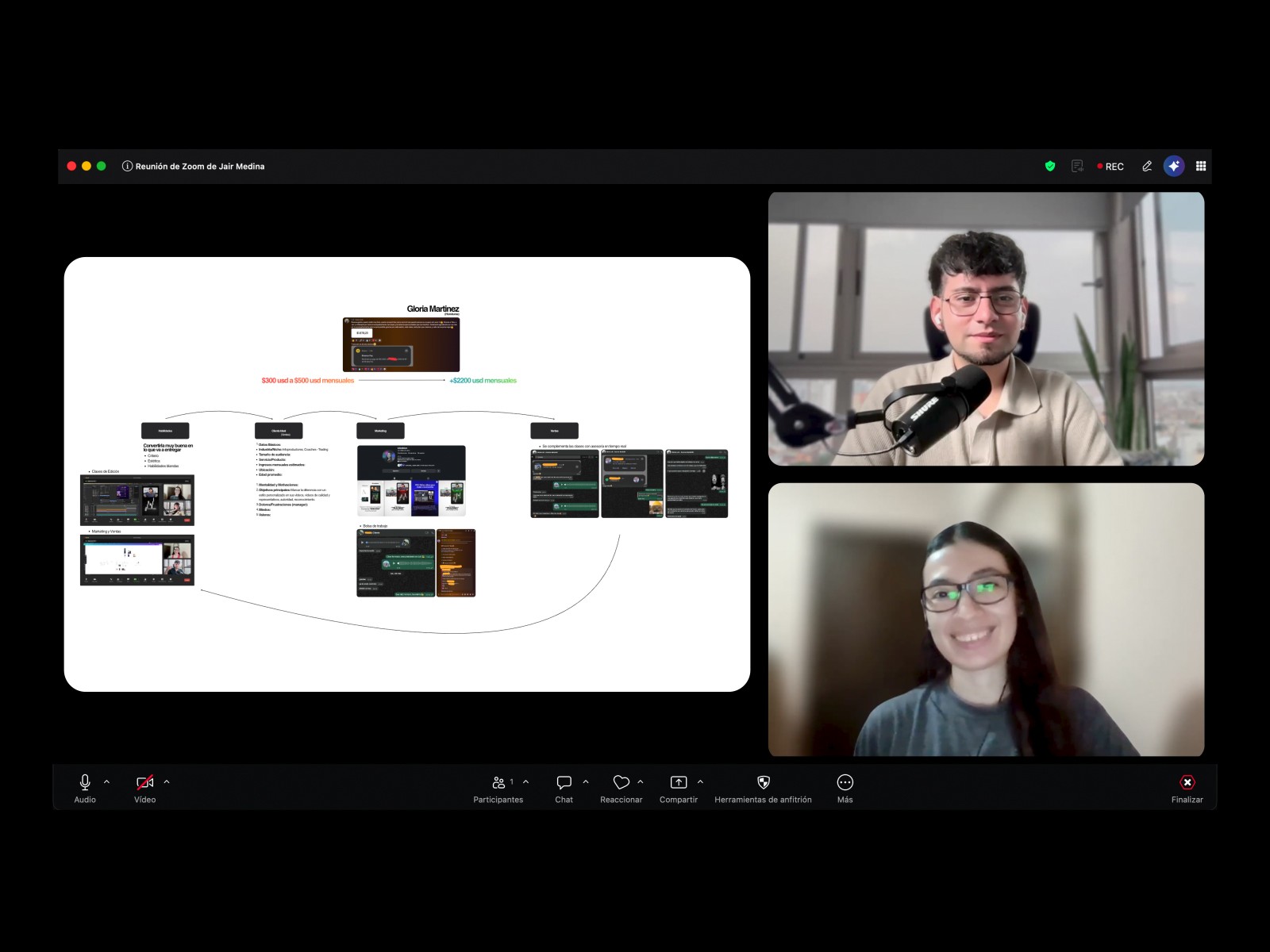Expand the audio options chevron
Viewport: 1270px width, 952px height.
(107, 782)
